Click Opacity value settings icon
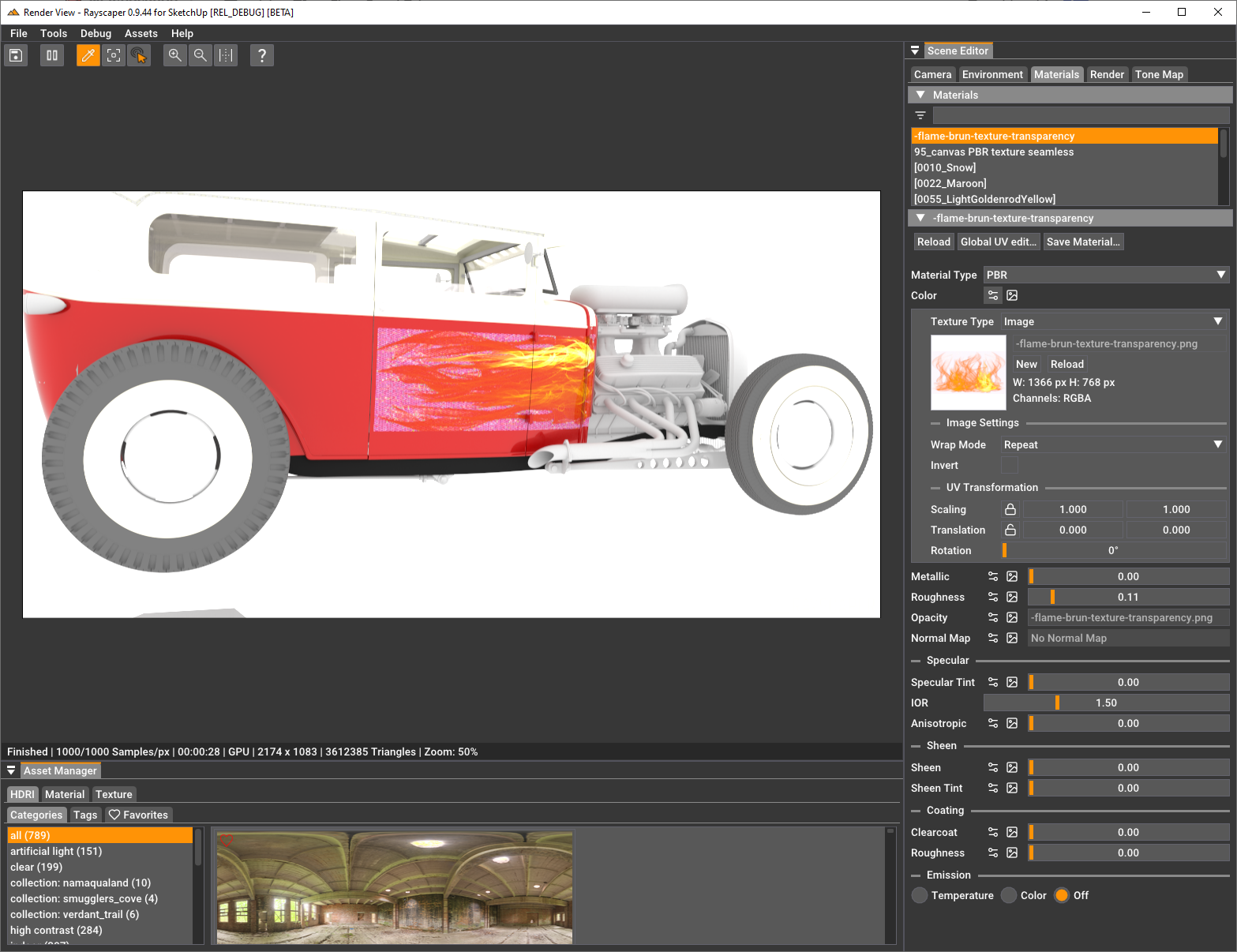 [993, 617]
